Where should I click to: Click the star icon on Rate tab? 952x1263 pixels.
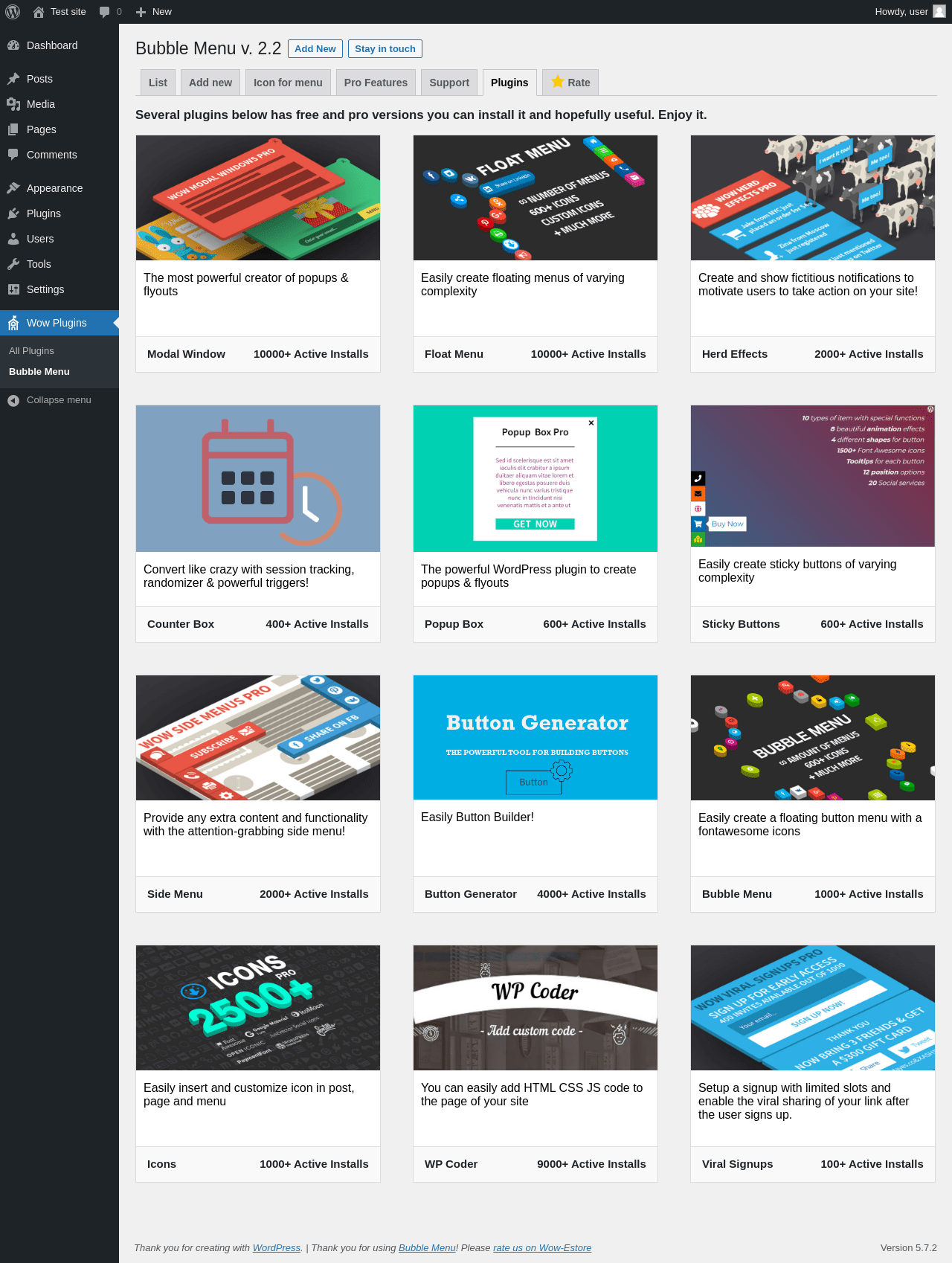[x=557, y=82]
